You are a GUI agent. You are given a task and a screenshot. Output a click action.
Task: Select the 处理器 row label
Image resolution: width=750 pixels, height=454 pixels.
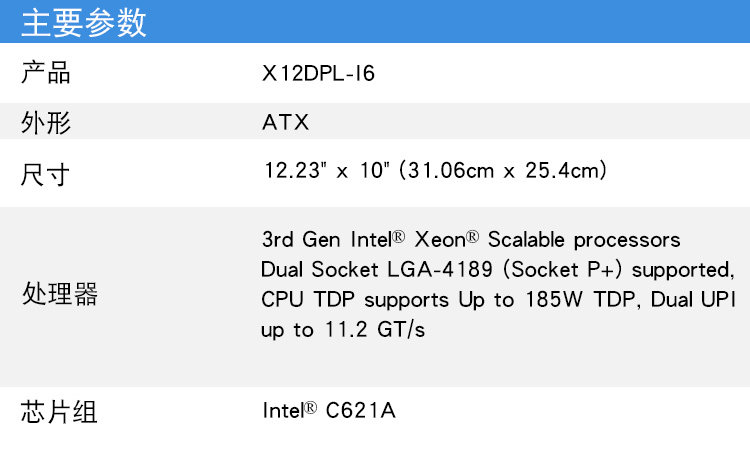point(60,295)
